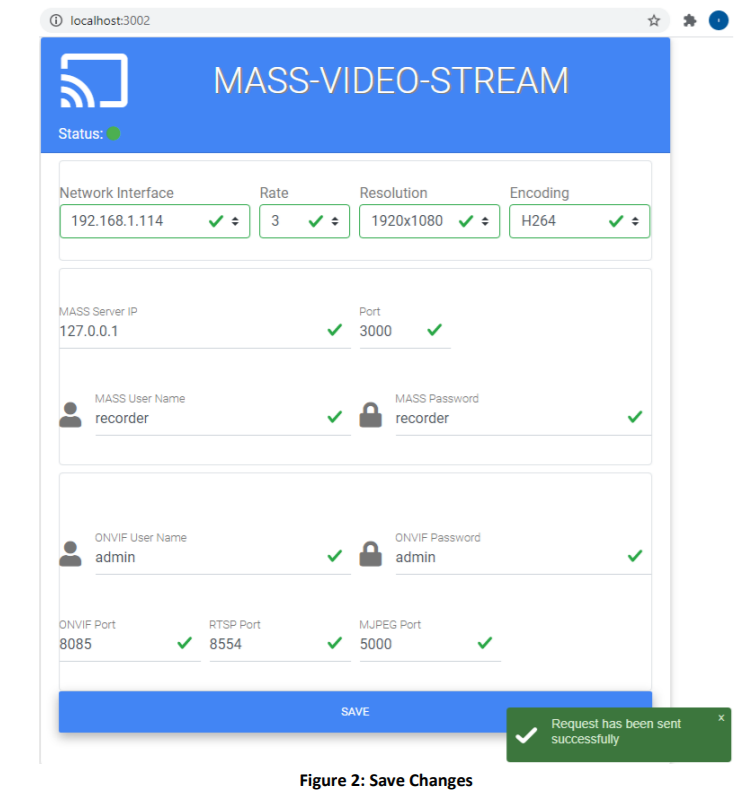Open the Rate dropdown
Image resolution: width=742 pixels, height=802 pixels.
coord(304,221)
